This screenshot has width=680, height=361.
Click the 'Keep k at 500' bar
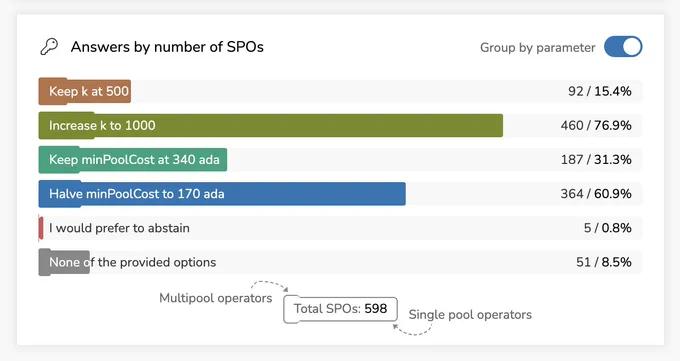click(x=85, y=91)
